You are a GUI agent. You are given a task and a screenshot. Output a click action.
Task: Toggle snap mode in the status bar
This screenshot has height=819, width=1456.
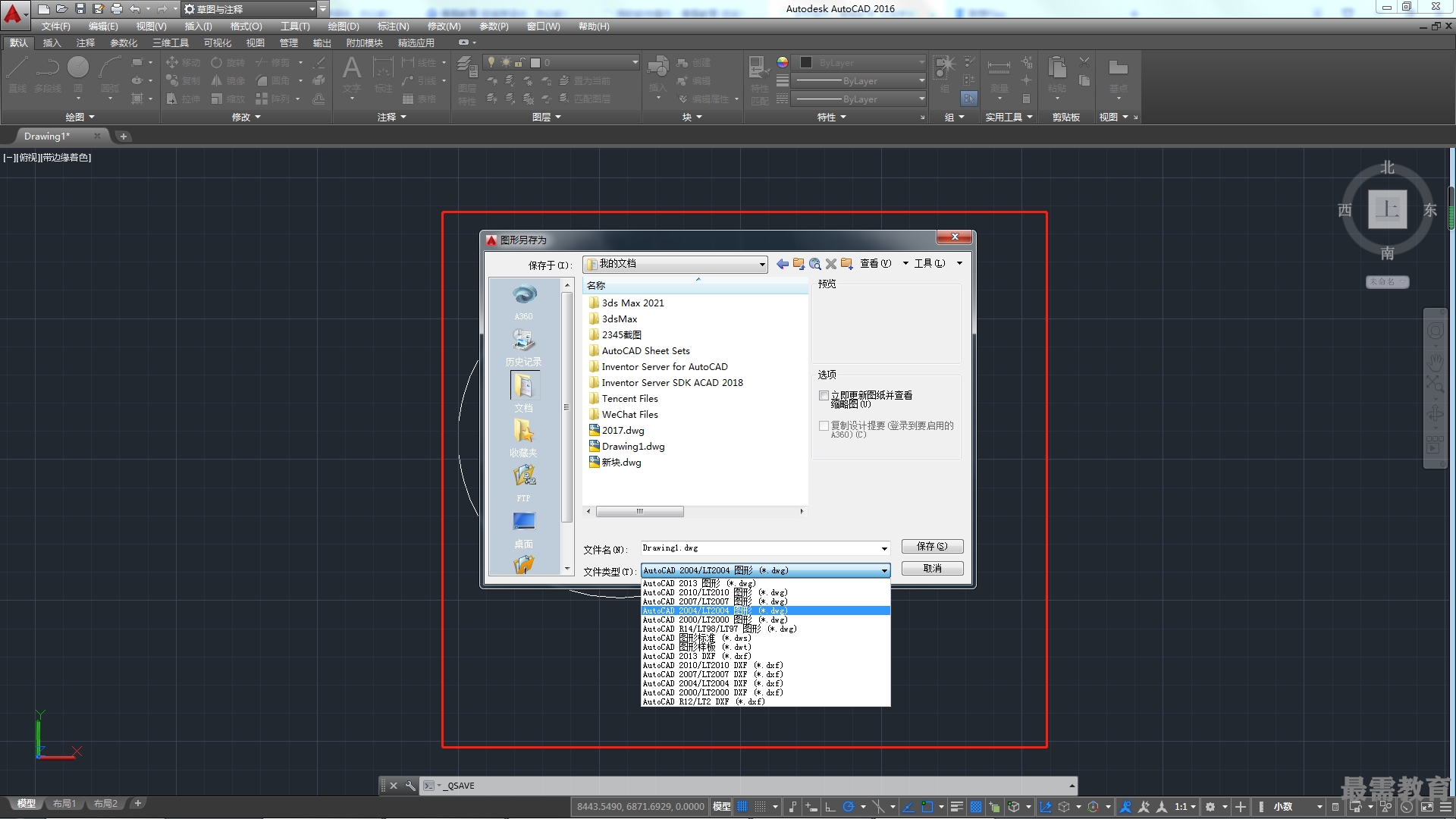(x=760, y=807)
